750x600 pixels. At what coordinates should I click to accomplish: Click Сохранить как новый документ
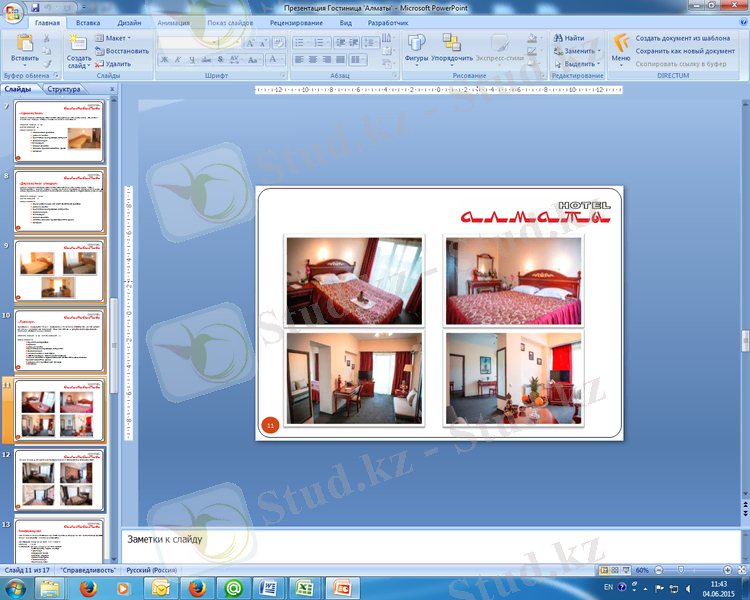pyautogui.click(x=685, y=51)
